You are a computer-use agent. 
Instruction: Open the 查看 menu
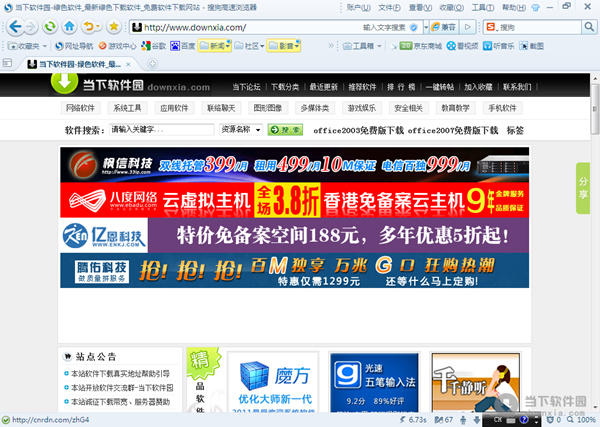(420, 8)
